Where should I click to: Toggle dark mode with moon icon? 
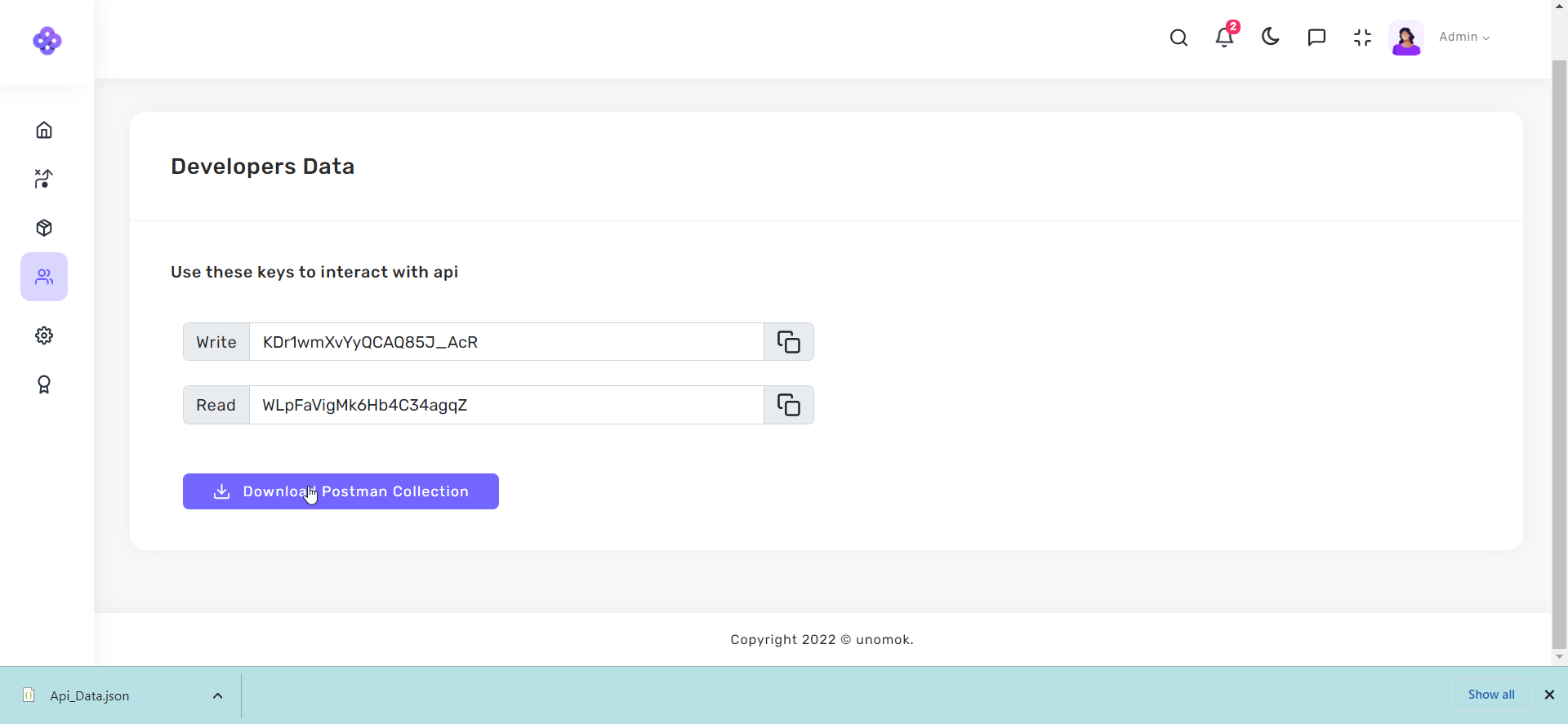[1270, 37]
